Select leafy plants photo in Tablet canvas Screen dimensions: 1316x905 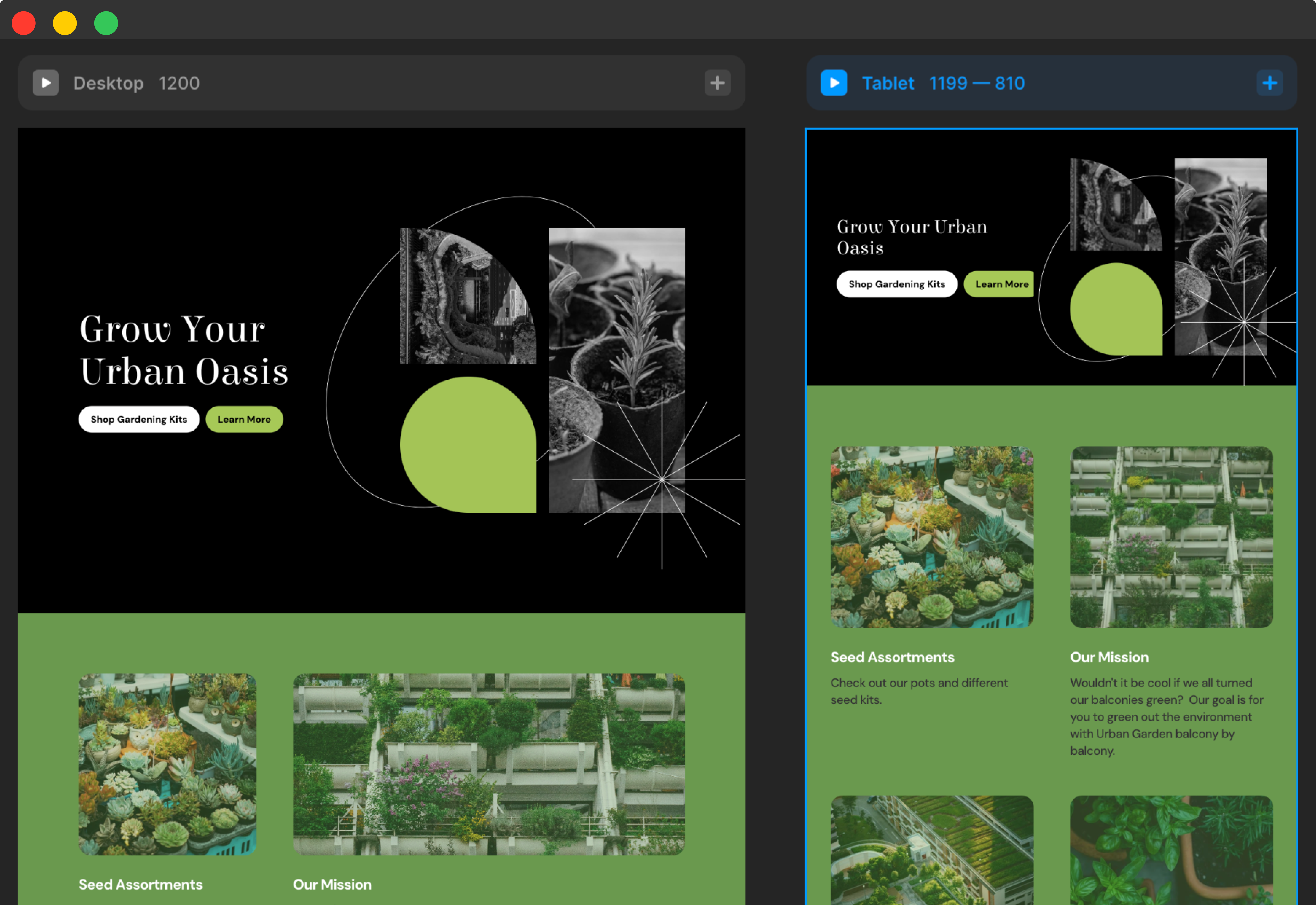click(x=1171, y=850)
